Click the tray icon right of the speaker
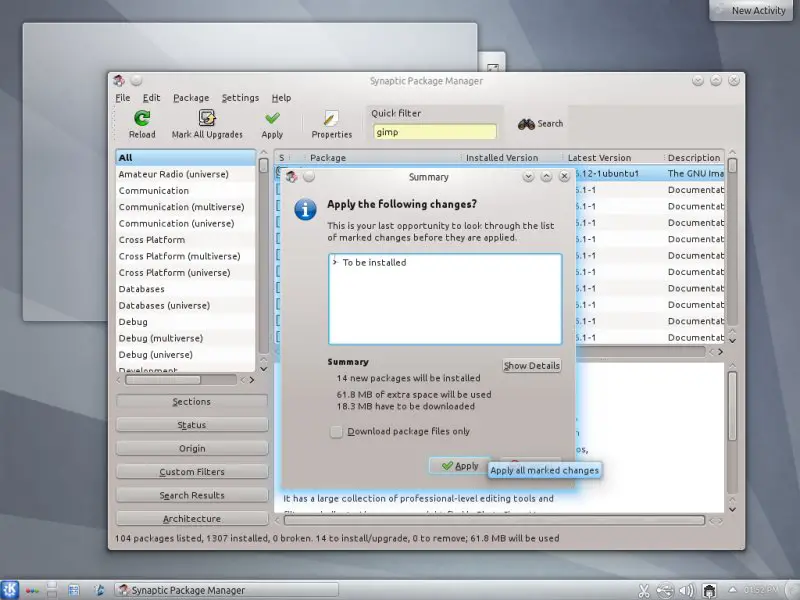Viewport: 800px width, 600px height. [709, 590]
